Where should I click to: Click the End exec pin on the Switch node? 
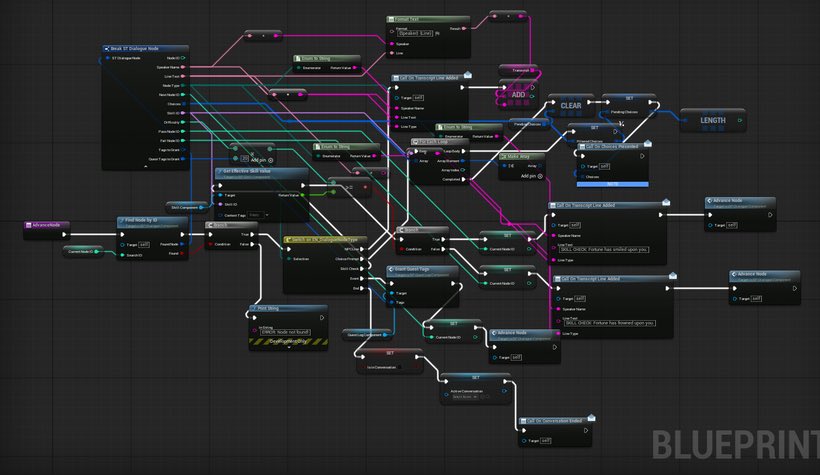(x=362, y=288)
